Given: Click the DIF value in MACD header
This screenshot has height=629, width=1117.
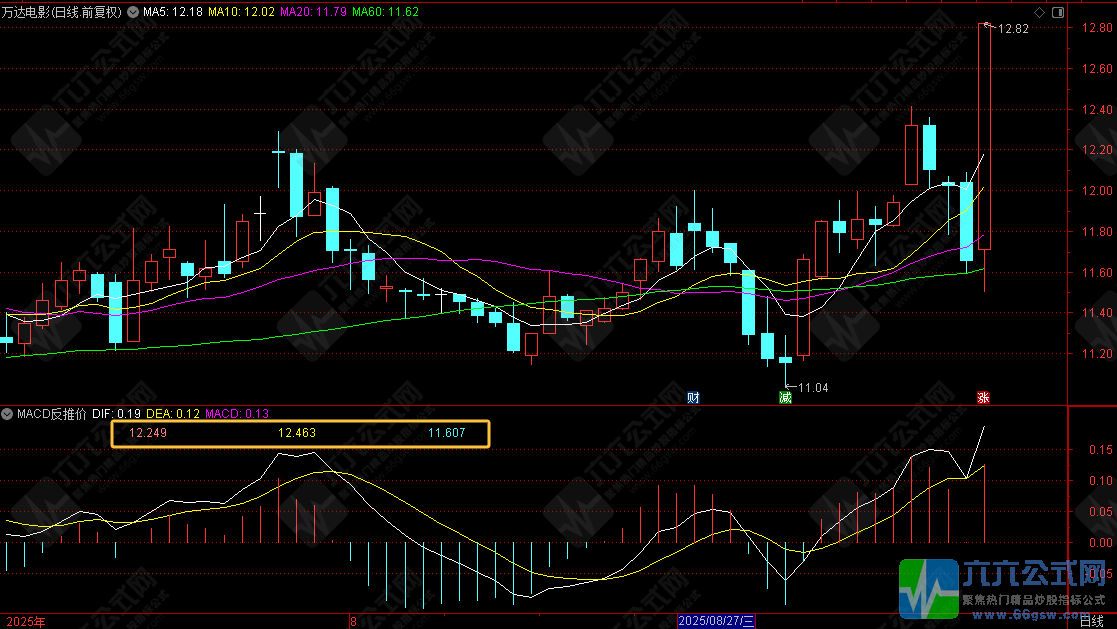Looking at the screenshot, I should (x=116, y=413).
